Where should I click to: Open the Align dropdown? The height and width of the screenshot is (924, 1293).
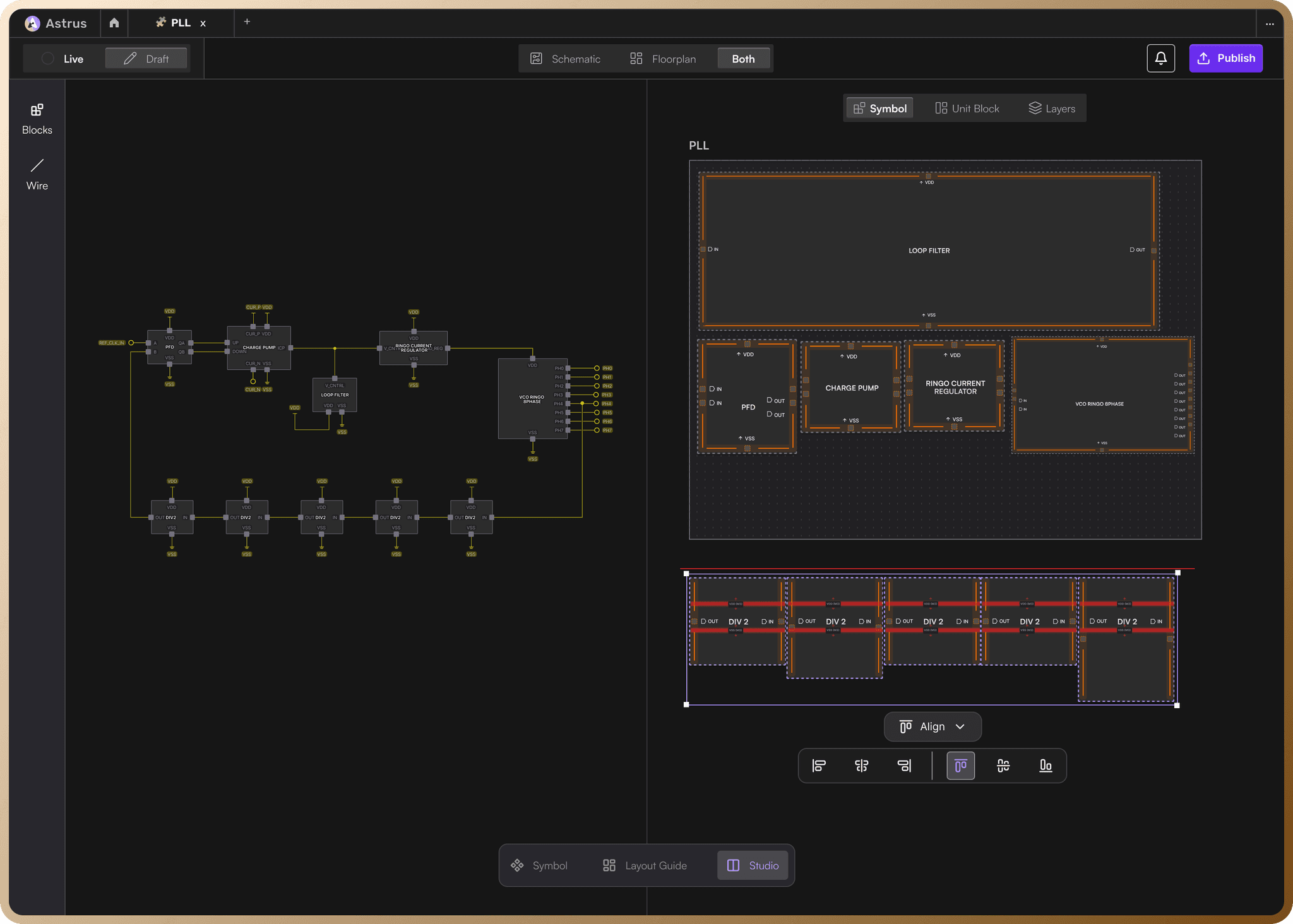point(933,726)
